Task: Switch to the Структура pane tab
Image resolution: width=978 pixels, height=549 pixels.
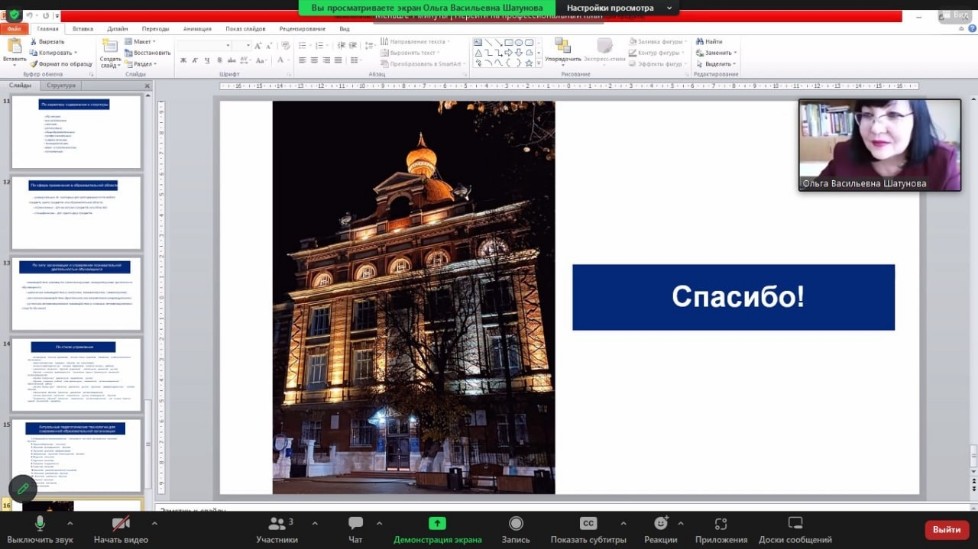Action: pyautogui.click(x=61, y=86)
